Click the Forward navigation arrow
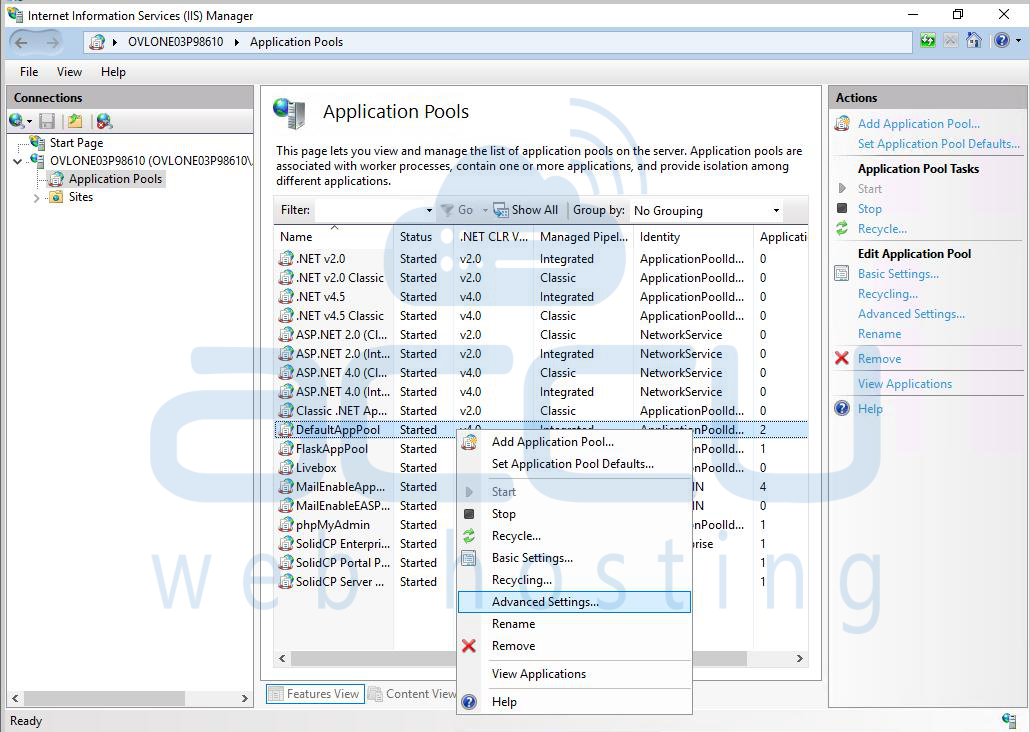 [x=52, y=43]
